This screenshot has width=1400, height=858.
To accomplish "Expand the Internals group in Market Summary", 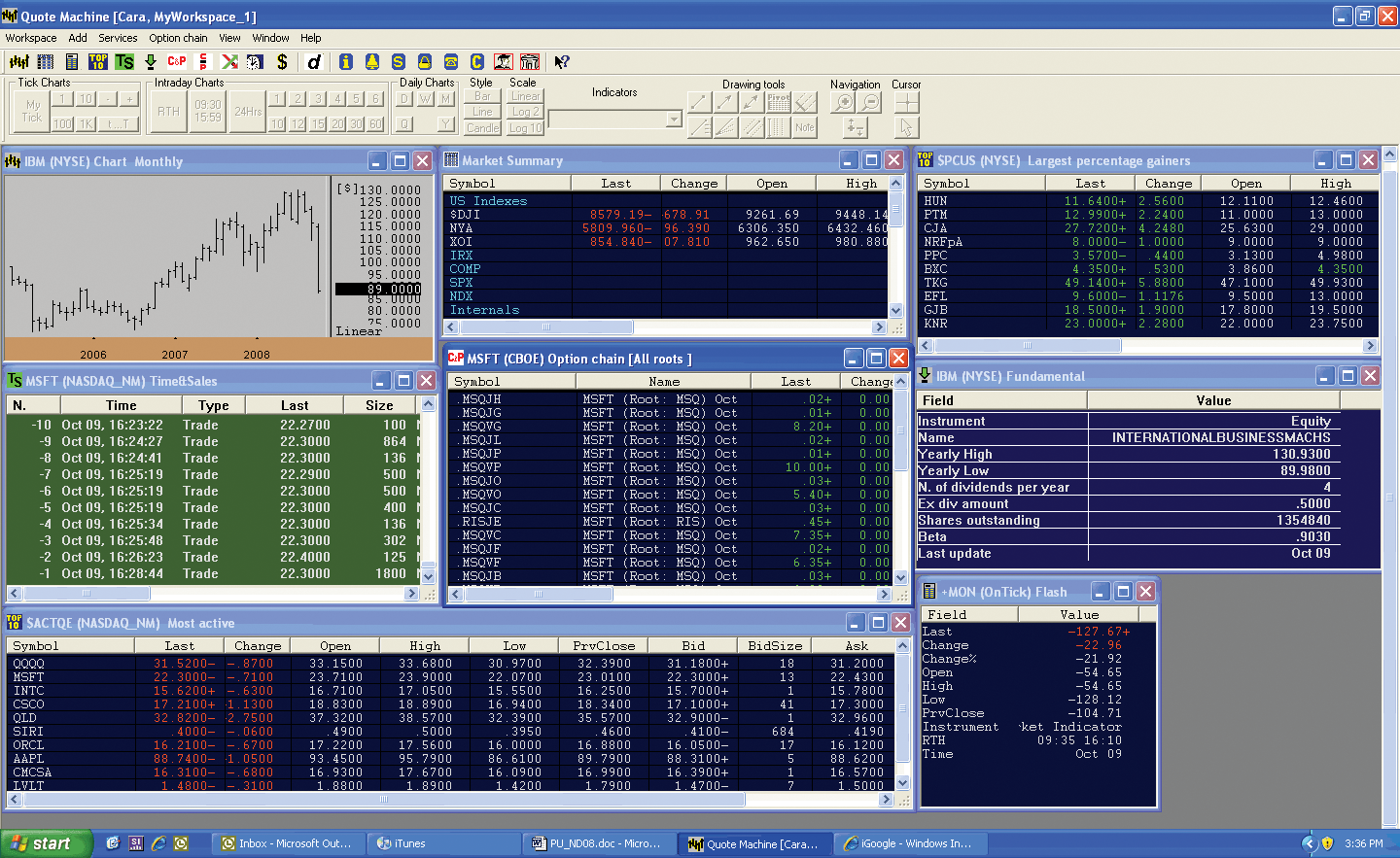I will 484,310.
